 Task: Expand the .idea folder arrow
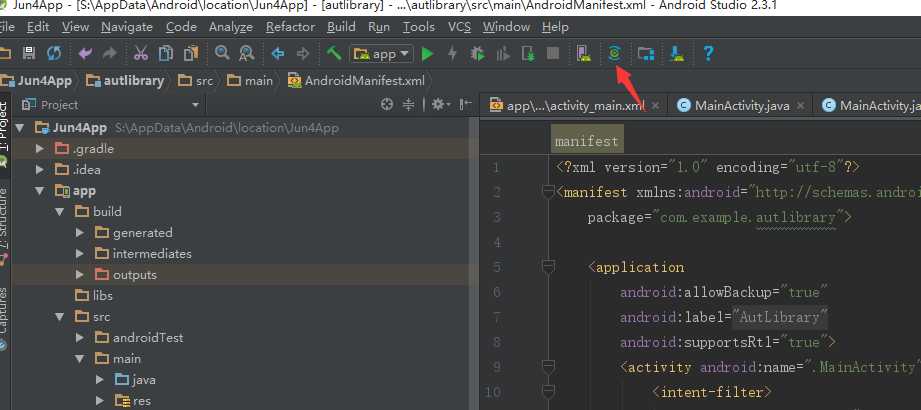39,170
